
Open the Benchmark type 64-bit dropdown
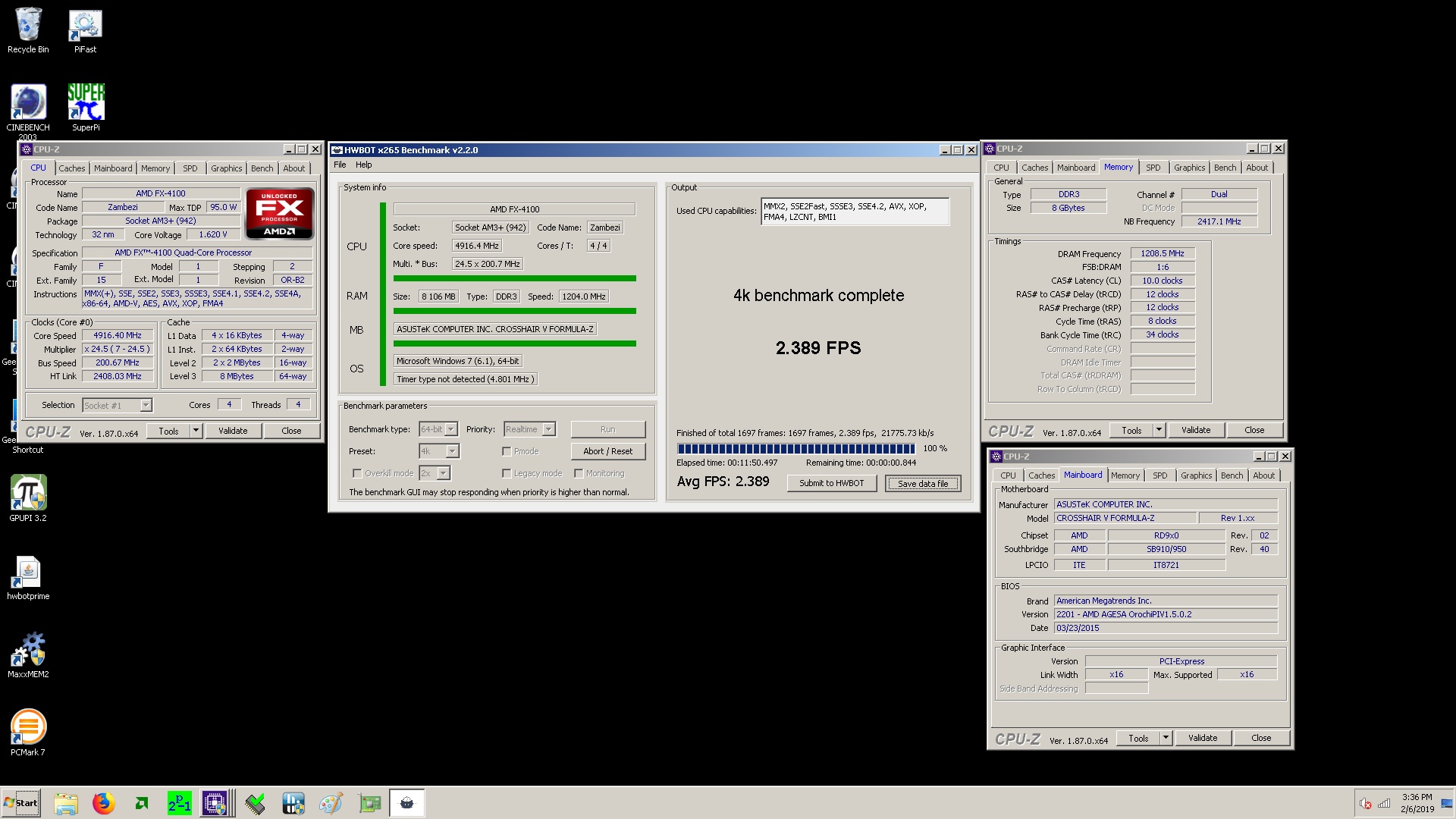[438, 429]
